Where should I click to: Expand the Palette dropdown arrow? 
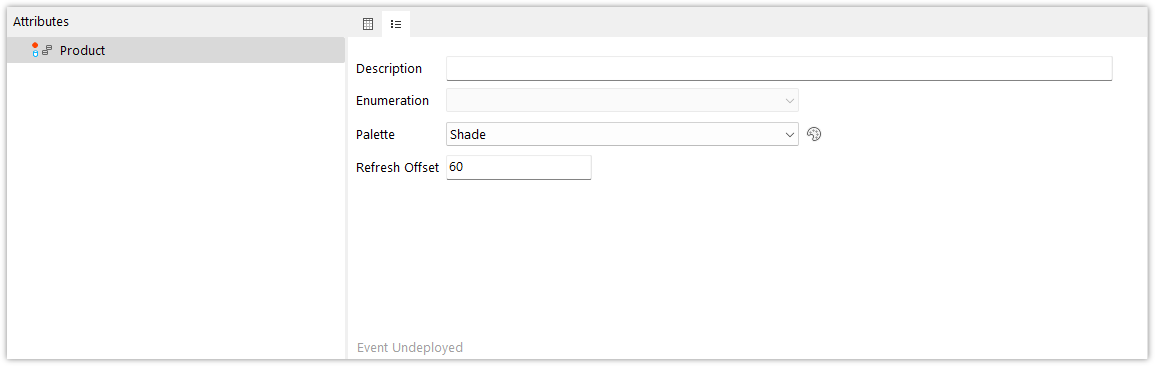click(x=790, y=134)
